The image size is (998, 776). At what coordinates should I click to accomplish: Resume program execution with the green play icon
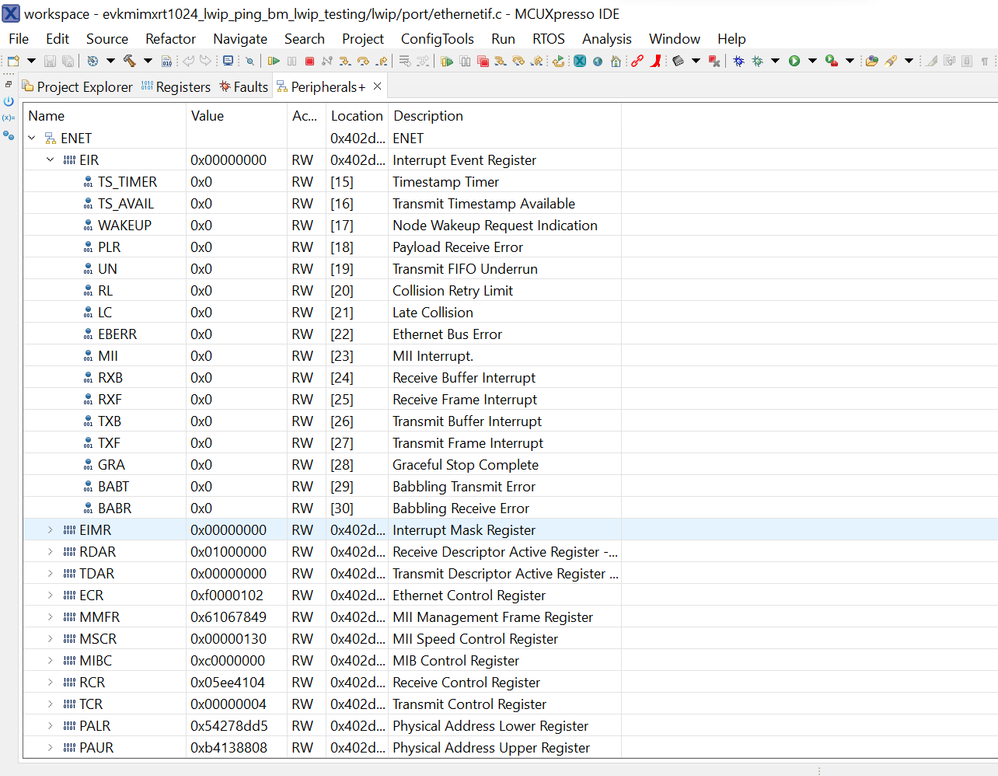(275, 61)
